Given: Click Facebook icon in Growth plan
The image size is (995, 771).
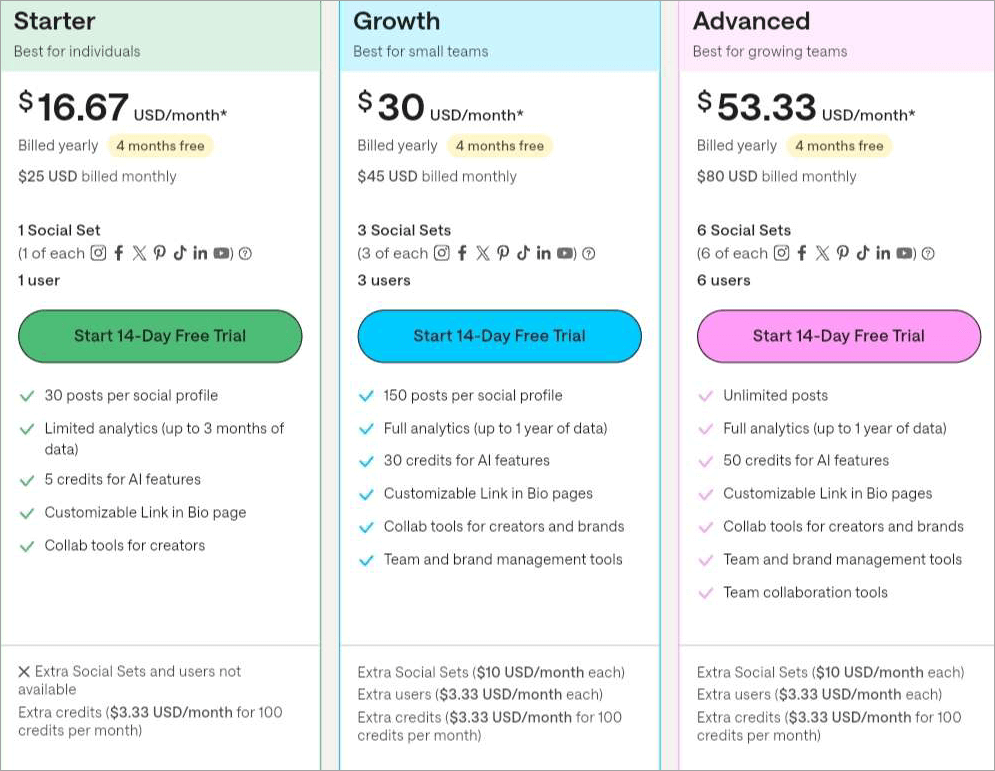Looking at the screenshot, I should click(462, 253).
